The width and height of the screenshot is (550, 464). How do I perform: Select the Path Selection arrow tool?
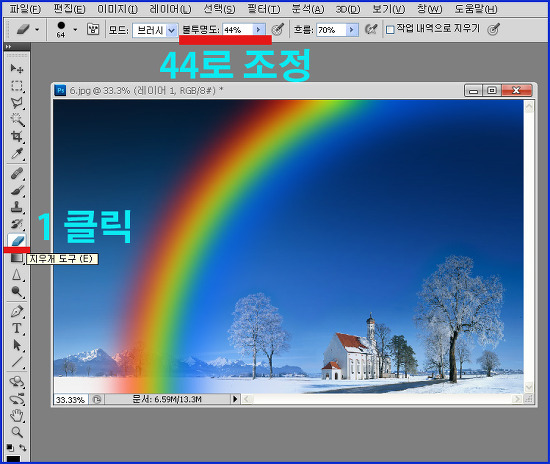(x=16, y=345)
